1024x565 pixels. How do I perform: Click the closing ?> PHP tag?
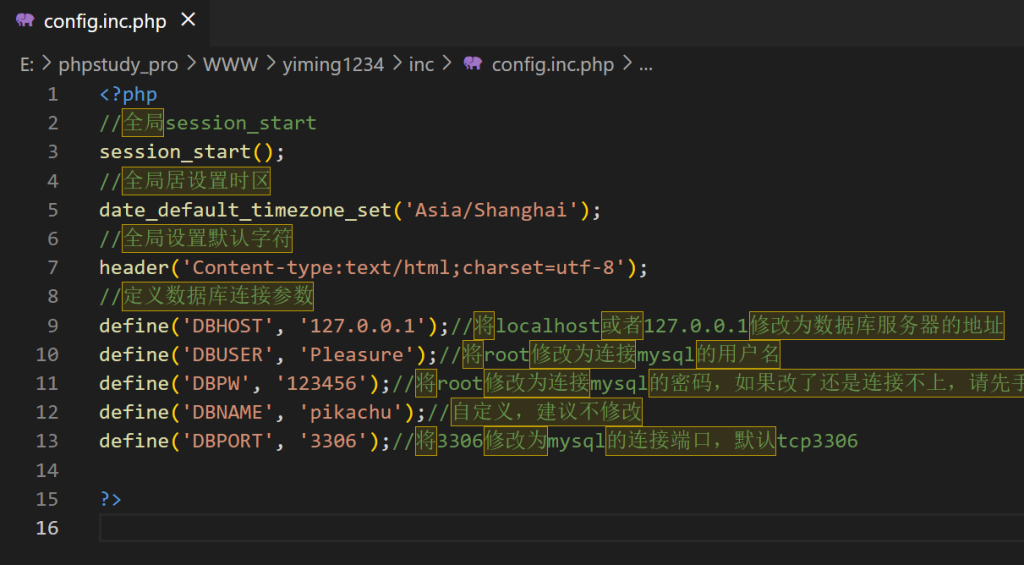pyautogui.click(x=110, y=498)
